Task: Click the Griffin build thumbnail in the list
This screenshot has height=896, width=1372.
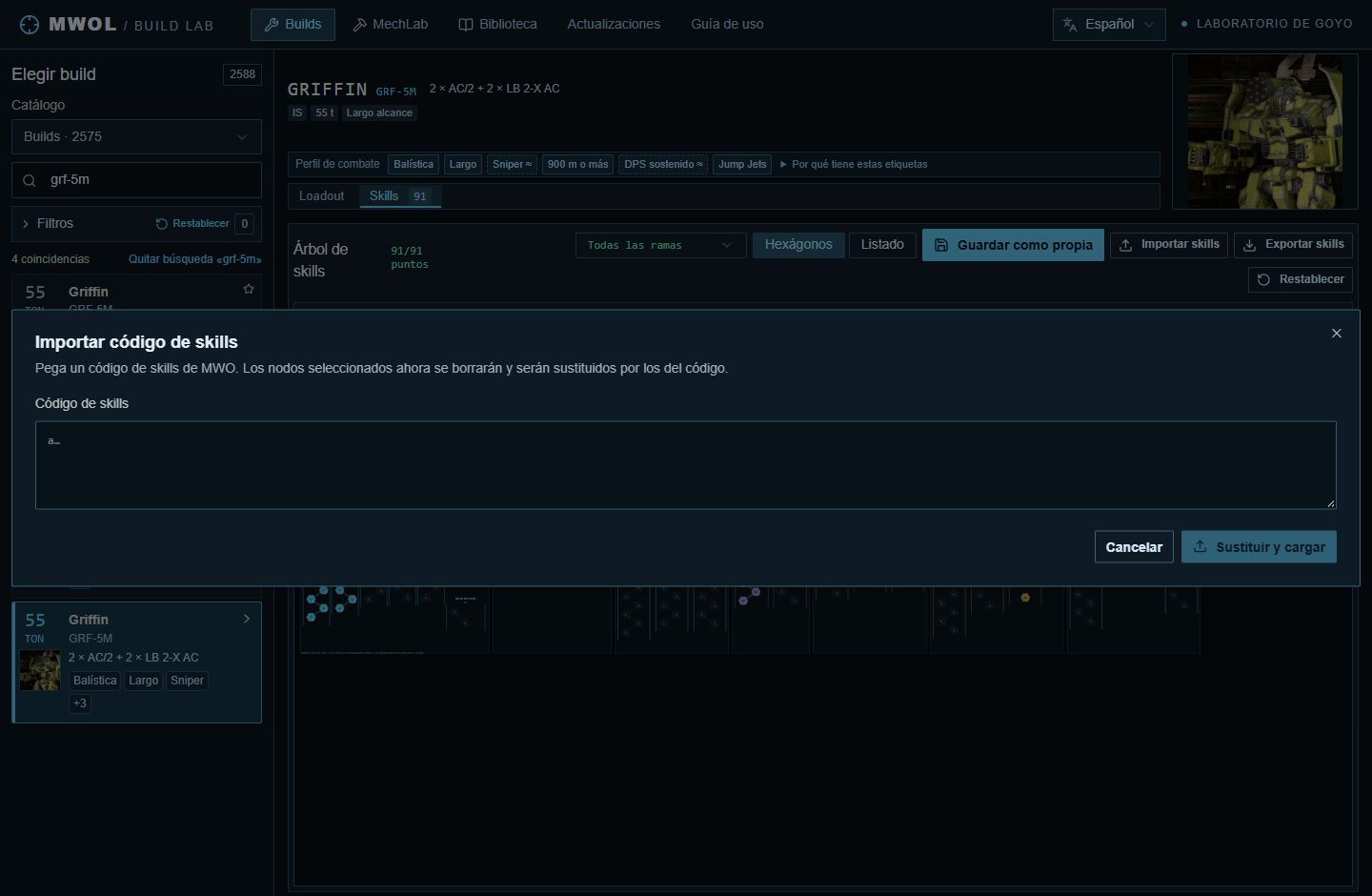Action: (40, 671)
